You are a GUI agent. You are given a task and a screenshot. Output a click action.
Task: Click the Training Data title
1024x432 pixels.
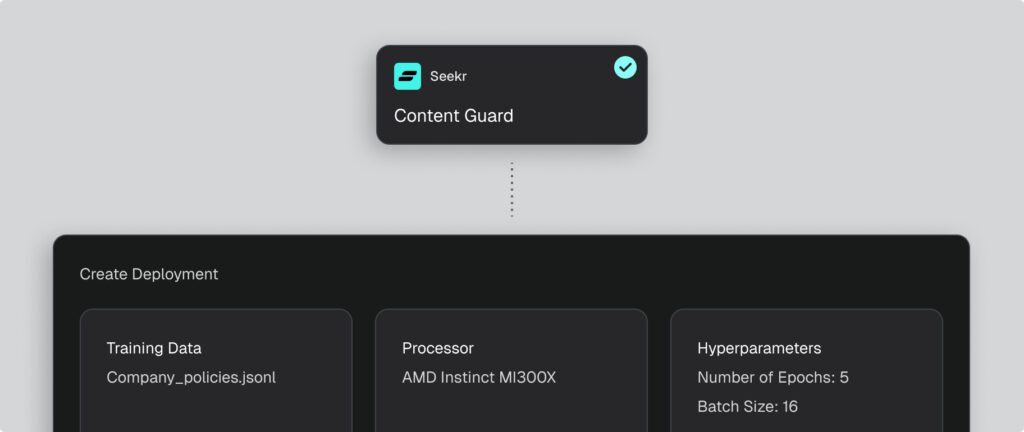point(153,348)
